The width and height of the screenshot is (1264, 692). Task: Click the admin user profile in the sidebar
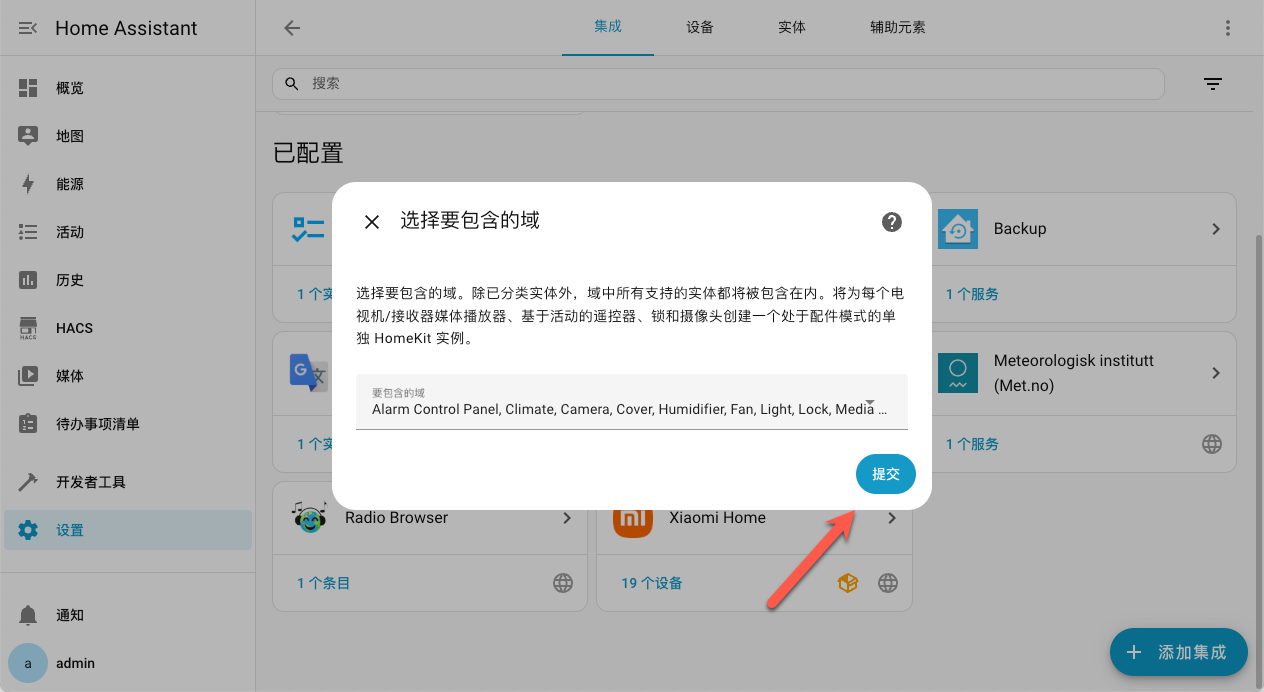pyautogui.click(x=75, y=663)
